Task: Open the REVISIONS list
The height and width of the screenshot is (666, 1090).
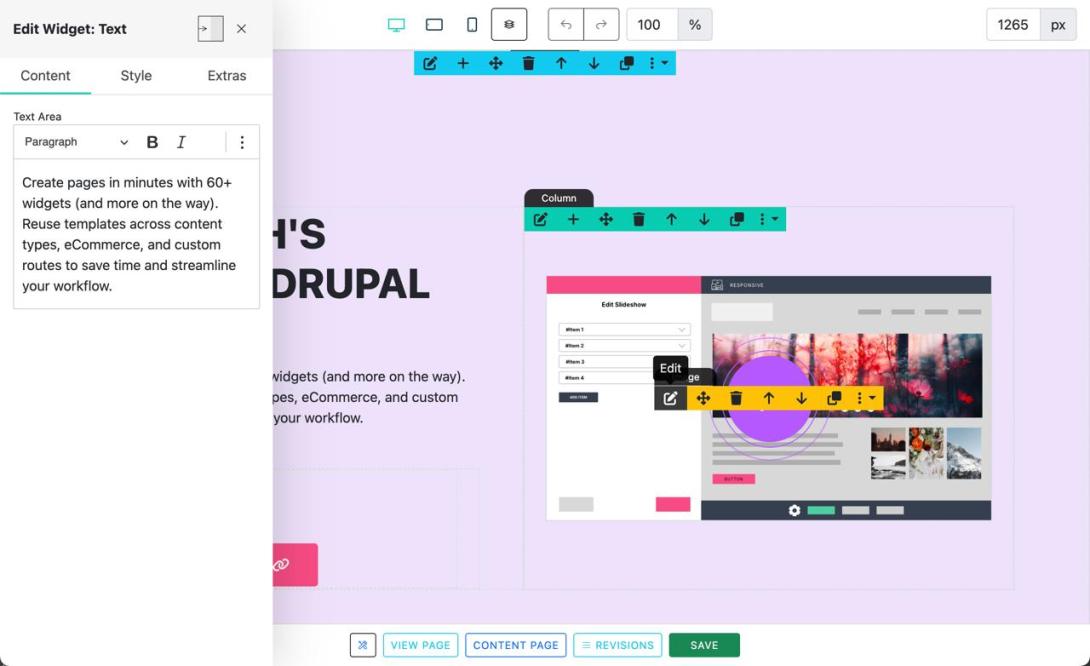Action: click(x=618, y=645)
